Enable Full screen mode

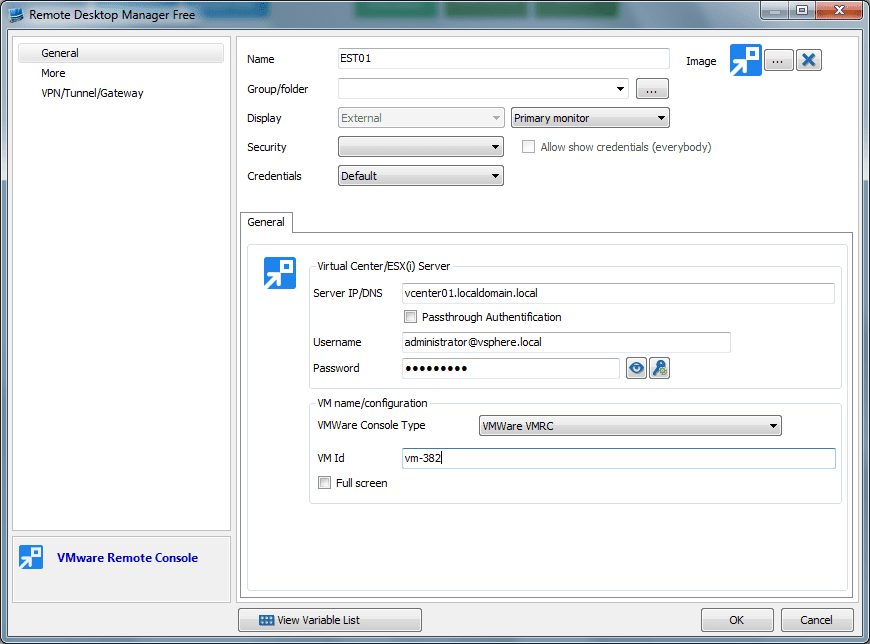coord(324,482)
